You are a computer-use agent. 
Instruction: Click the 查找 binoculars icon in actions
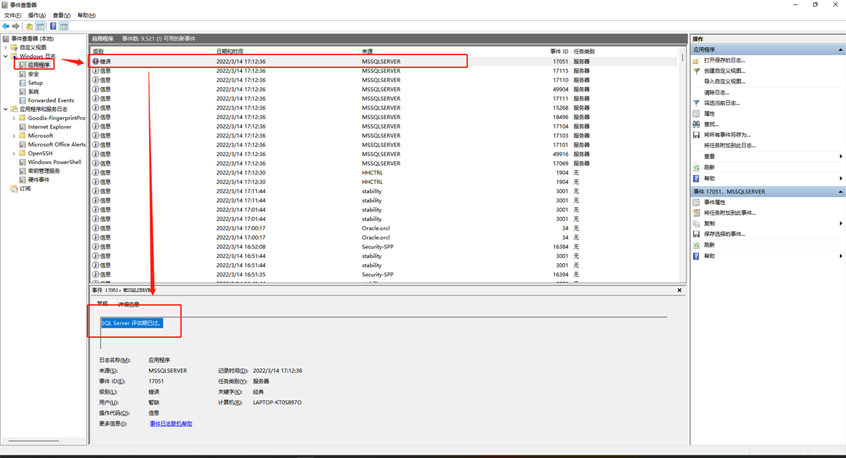[x=697, y=124]
